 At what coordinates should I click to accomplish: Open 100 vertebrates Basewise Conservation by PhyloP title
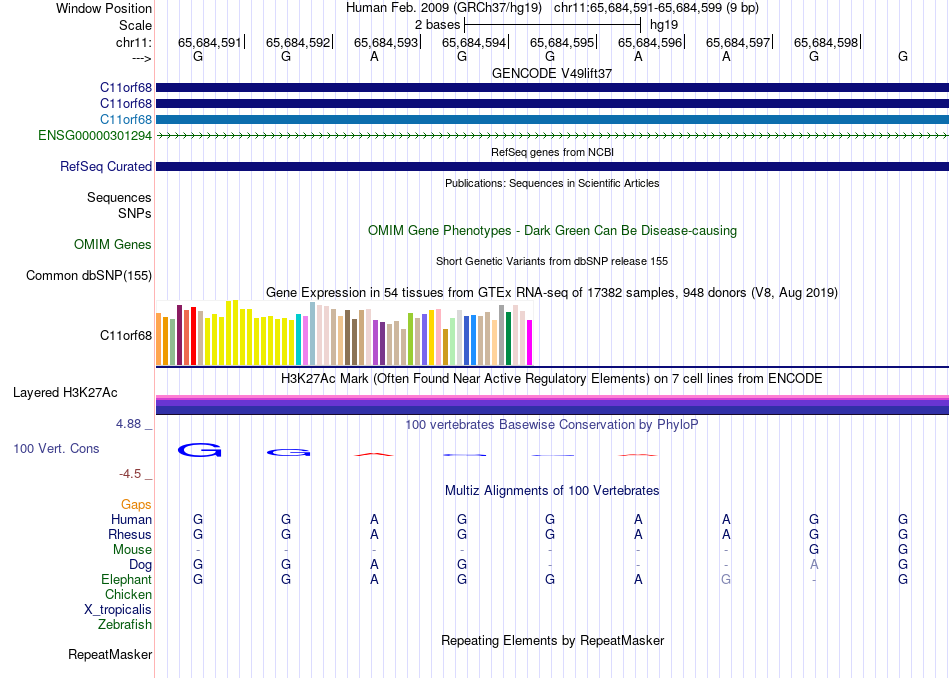click(x=552, y=425)
